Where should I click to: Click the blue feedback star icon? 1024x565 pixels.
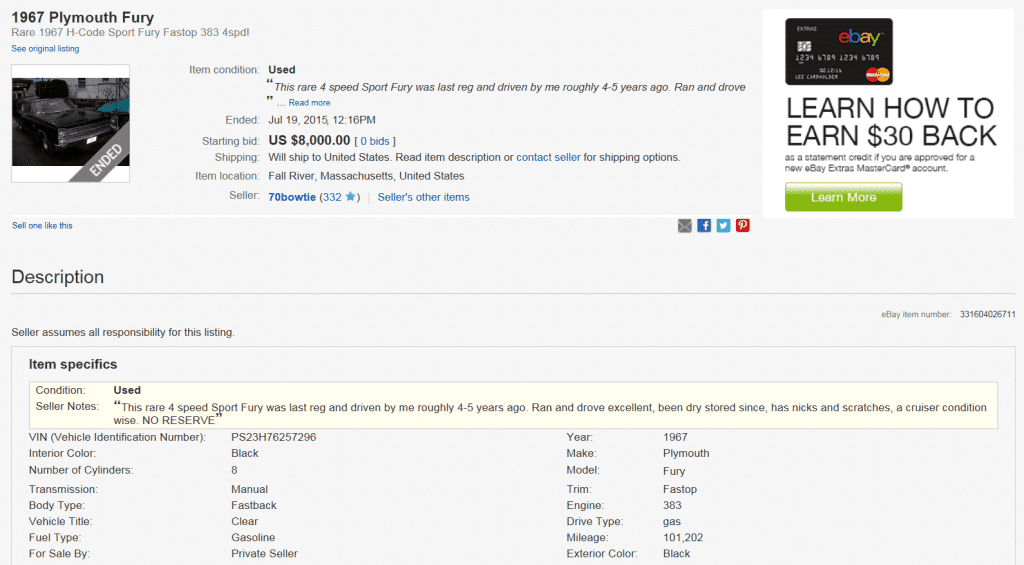click(x=350, y=197)
